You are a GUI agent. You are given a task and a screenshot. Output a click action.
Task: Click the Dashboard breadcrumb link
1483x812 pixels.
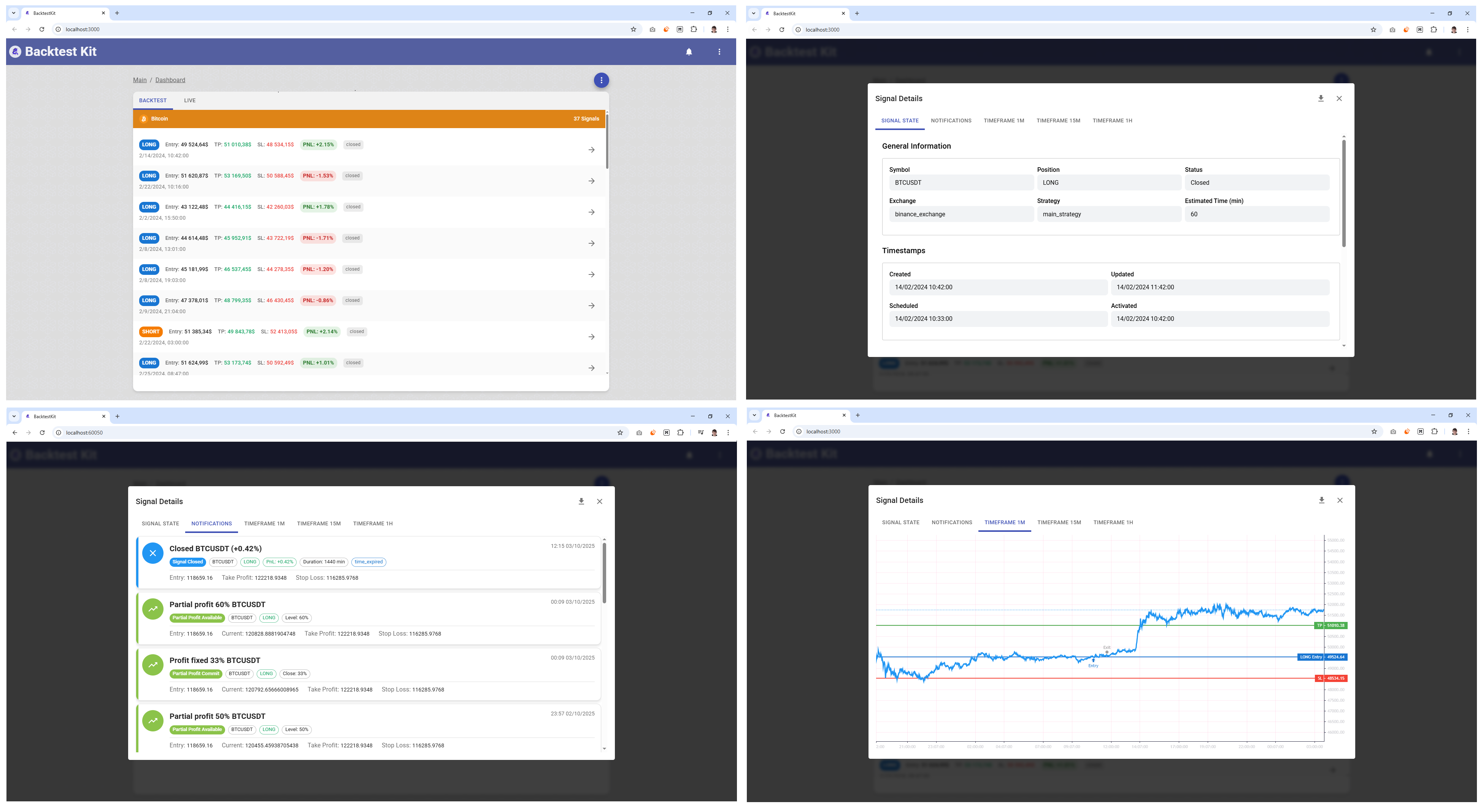click(170, 80)
